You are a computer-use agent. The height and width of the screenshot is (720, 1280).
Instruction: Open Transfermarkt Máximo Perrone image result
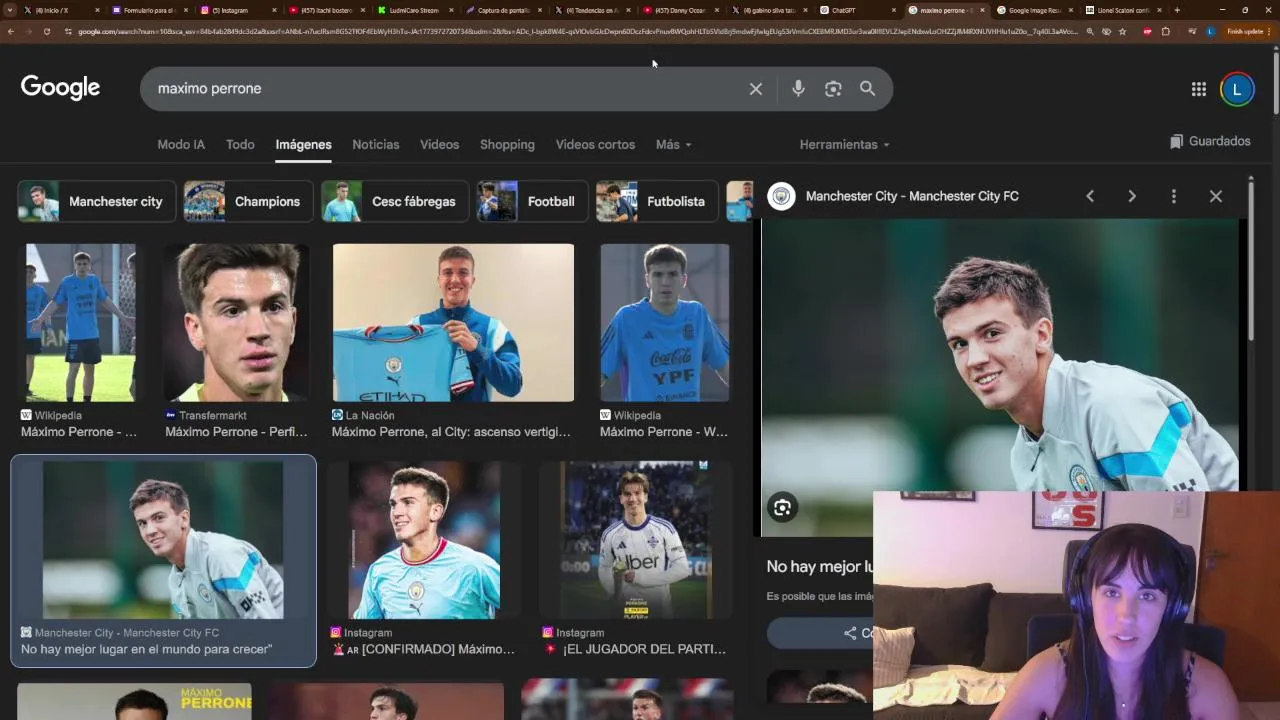(x=237, y=323)
